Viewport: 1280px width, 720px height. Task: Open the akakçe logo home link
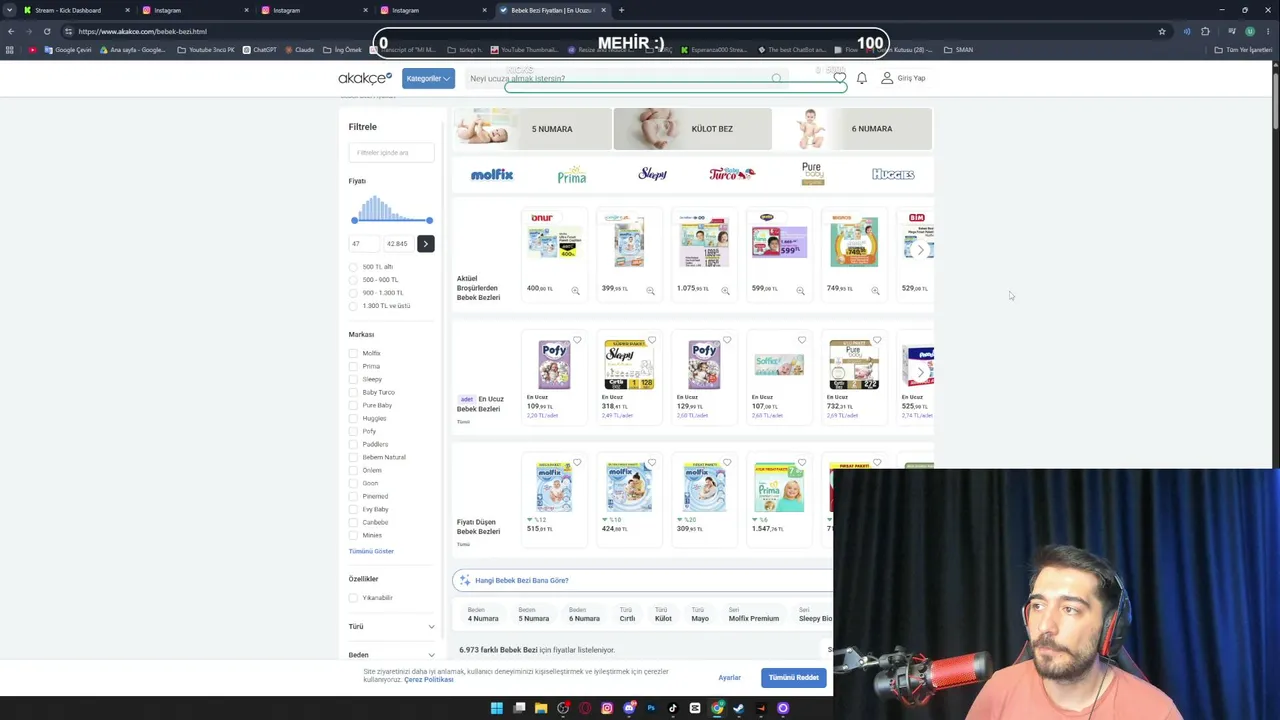point(365,78)
